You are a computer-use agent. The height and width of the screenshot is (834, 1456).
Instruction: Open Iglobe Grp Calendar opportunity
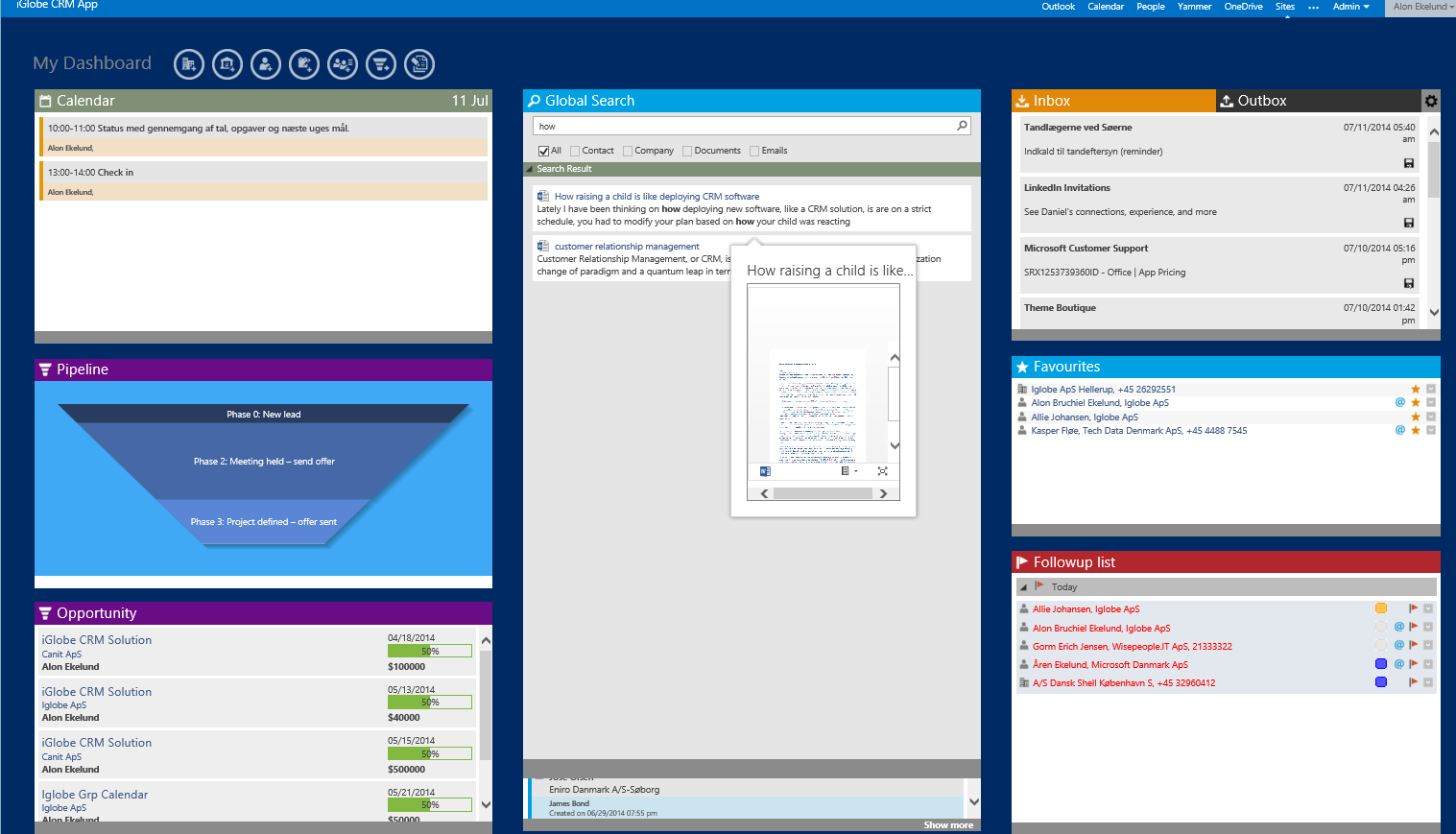[94, 795]
